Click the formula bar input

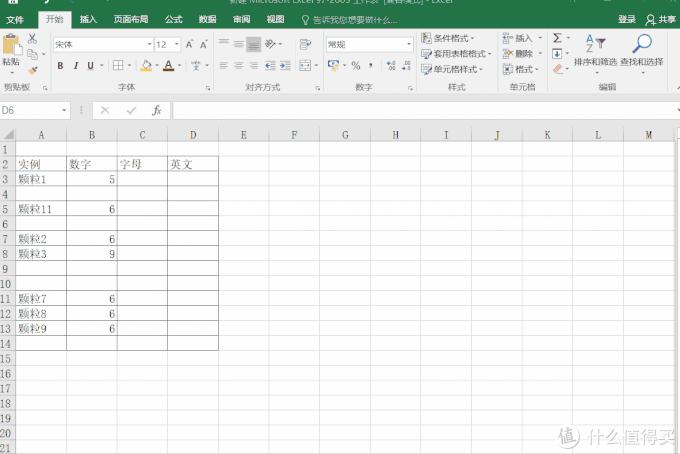(425, 110)
